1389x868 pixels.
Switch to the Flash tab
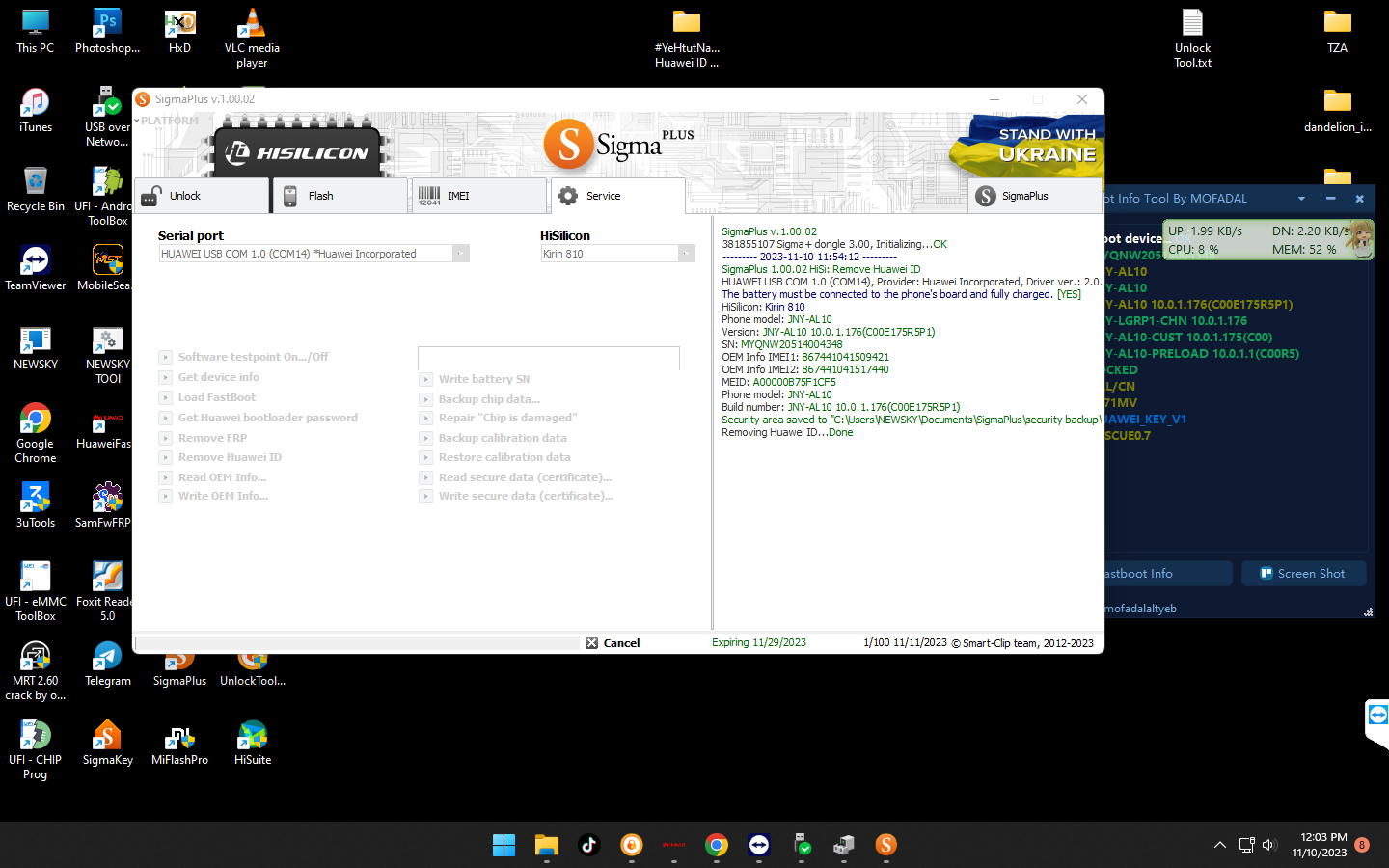(340, 196)
